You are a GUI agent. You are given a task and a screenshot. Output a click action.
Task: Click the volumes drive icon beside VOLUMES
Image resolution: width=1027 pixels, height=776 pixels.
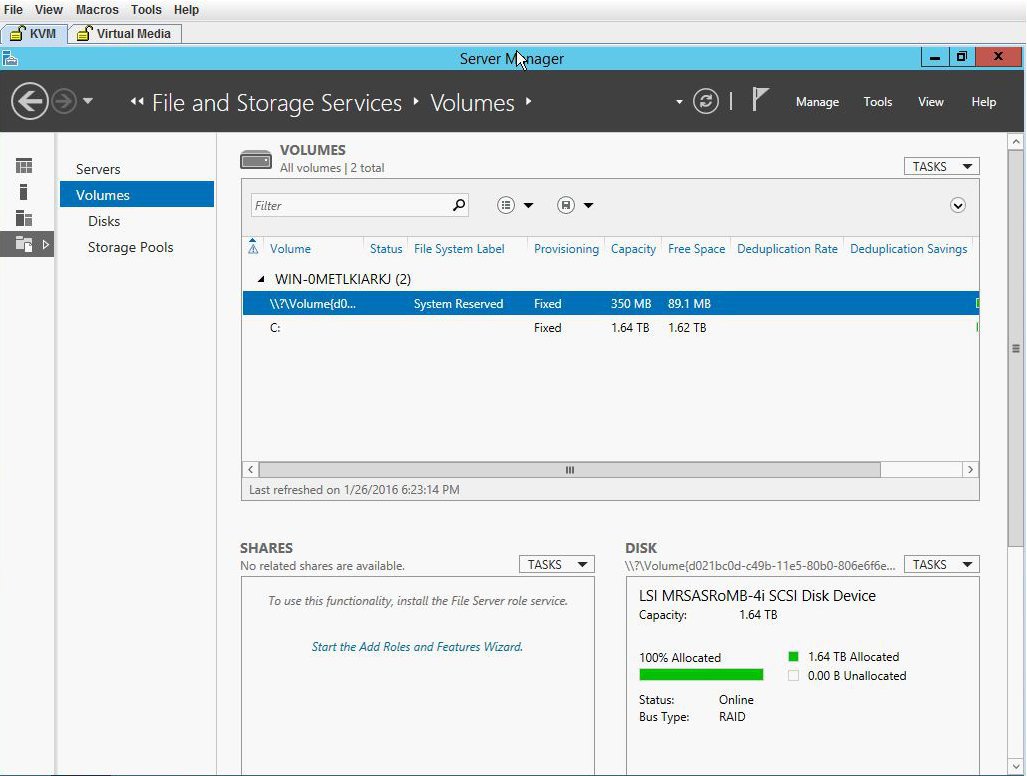(x=256, y=160)
